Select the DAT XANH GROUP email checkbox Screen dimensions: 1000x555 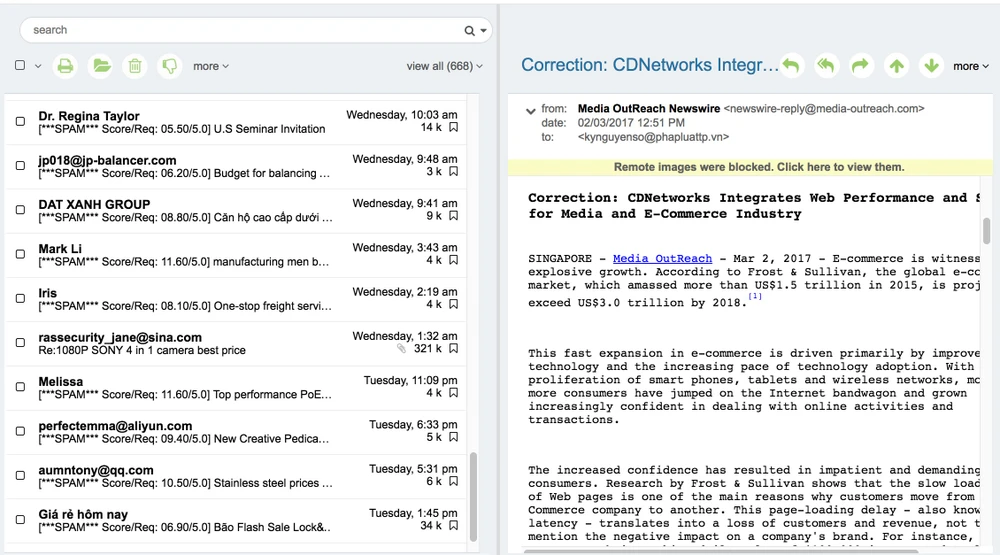20,210
